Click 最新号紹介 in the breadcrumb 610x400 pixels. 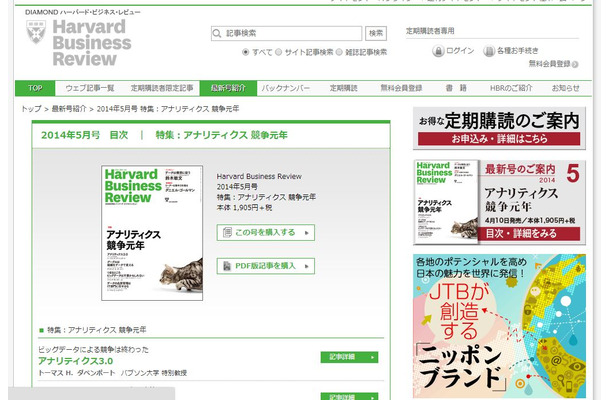pyautogui.click(x=69, y=109)
